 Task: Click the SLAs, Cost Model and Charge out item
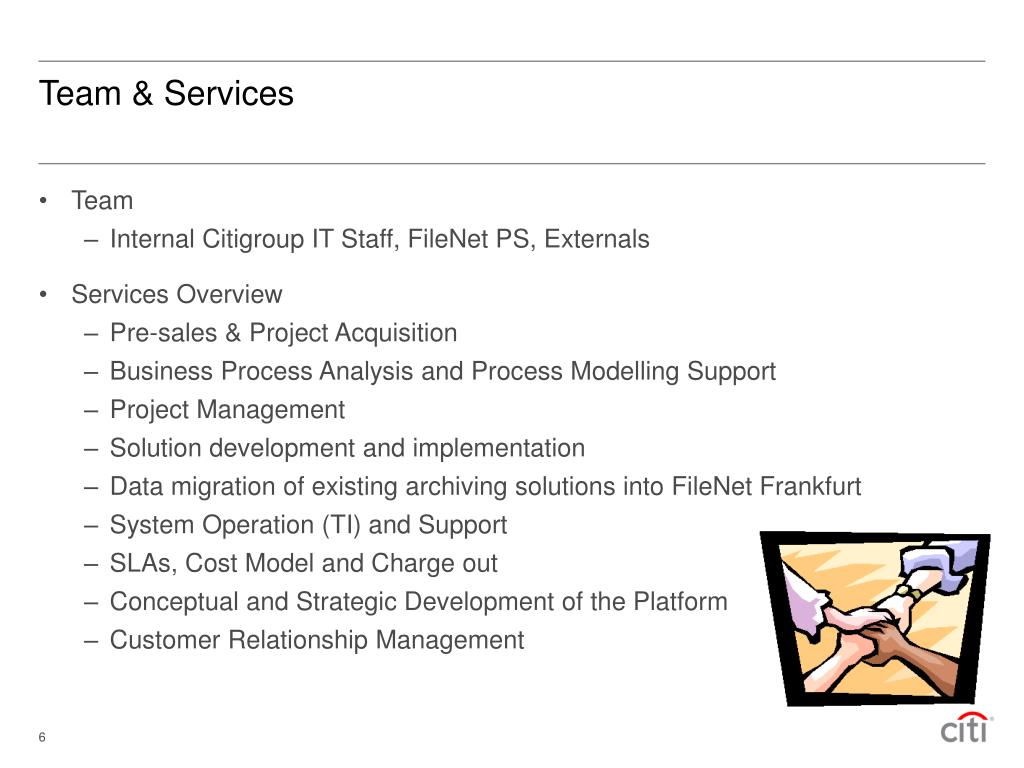[304, 564]
